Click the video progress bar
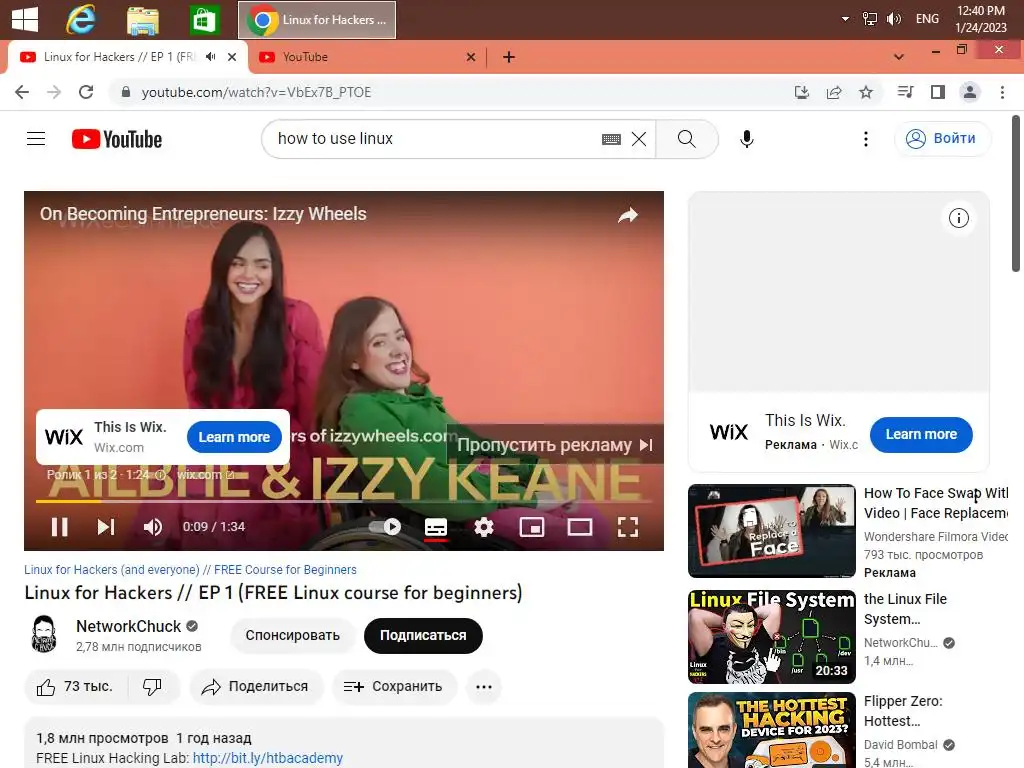The width and height of the screenshot is (1024, 768). coord(344,501)
